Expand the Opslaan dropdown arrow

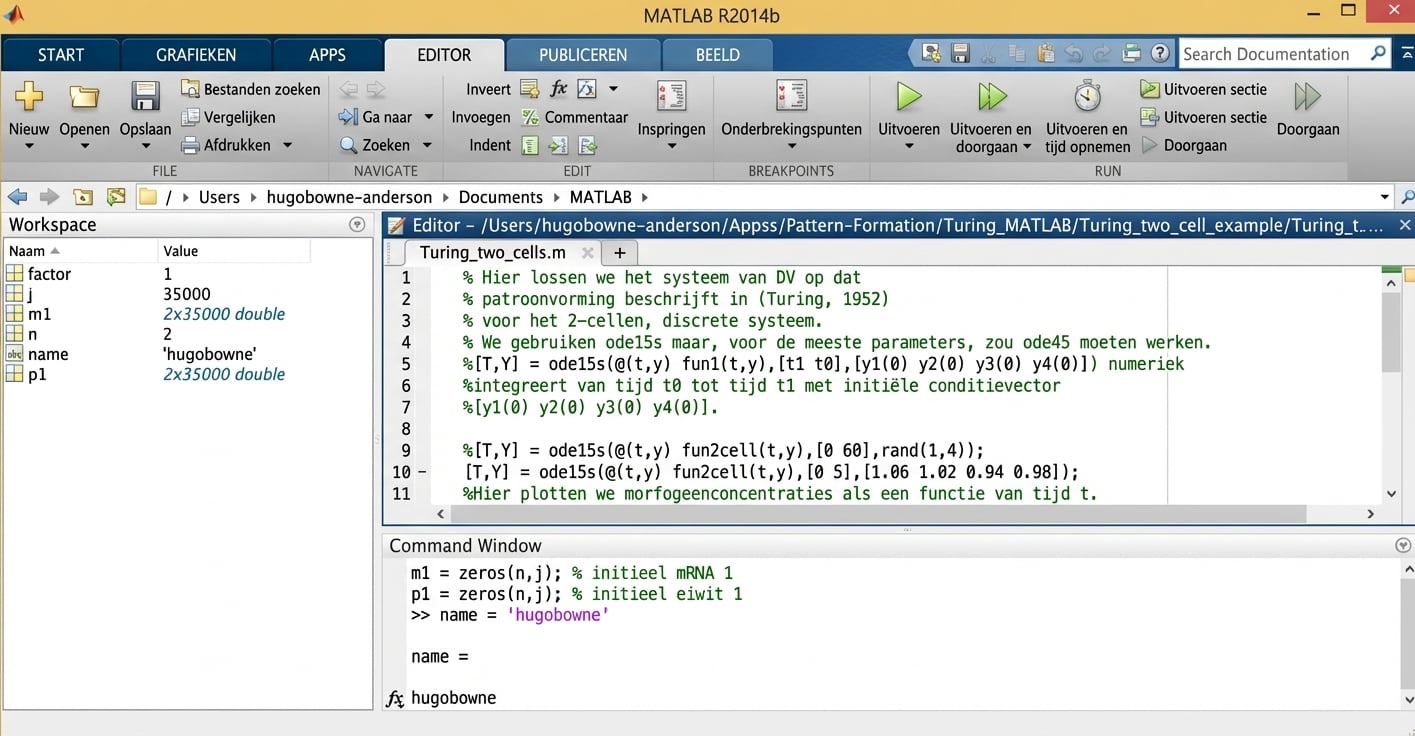(145, 147)
